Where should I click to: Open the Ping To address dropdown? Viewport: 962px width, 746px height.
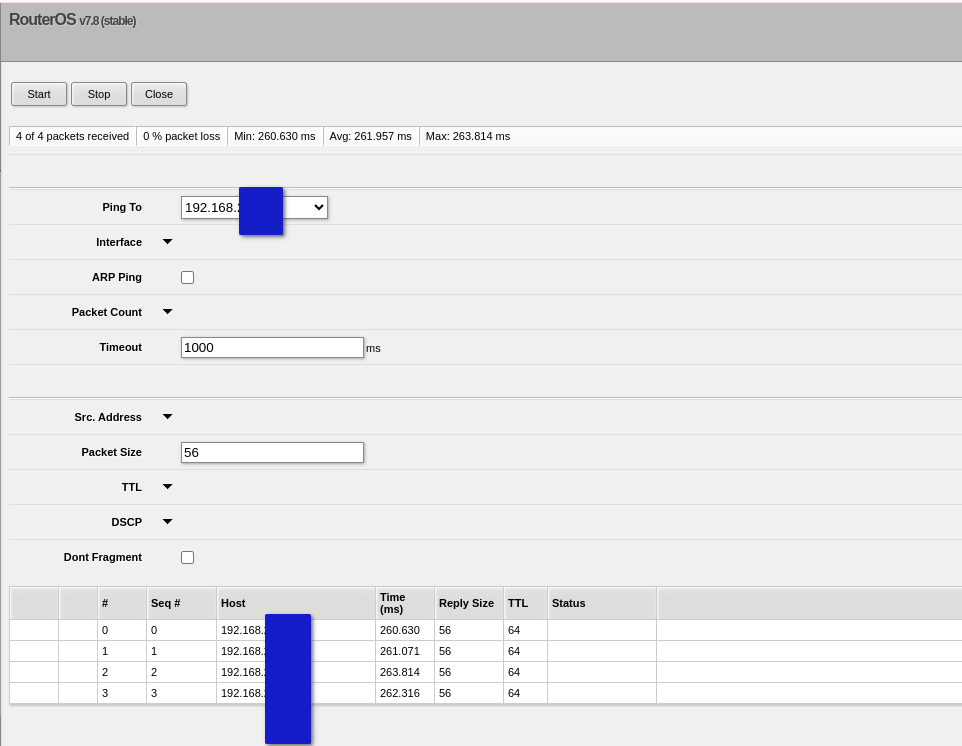point(318,207)
